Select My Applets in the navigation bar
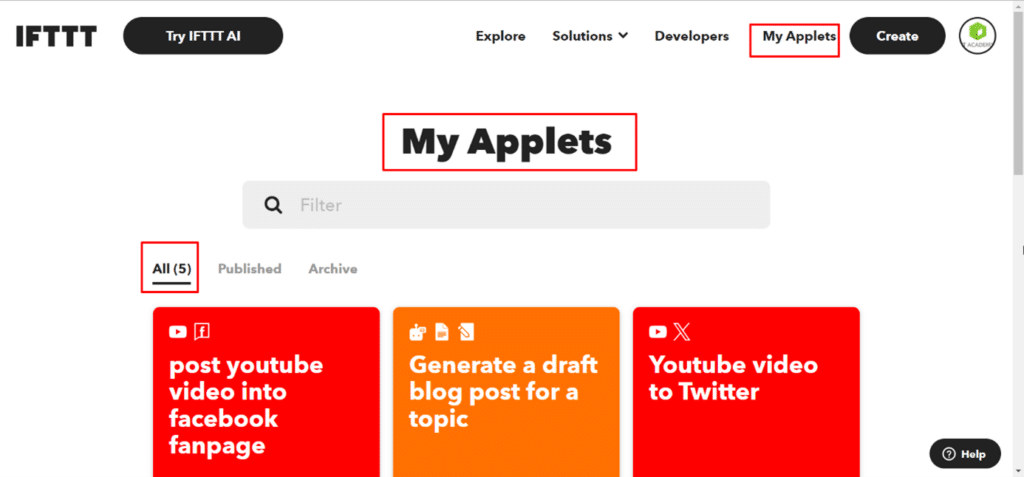Image resolution: width=1024 pixels, height=477 pixels. pyautogui.click(x=799, y=37)
